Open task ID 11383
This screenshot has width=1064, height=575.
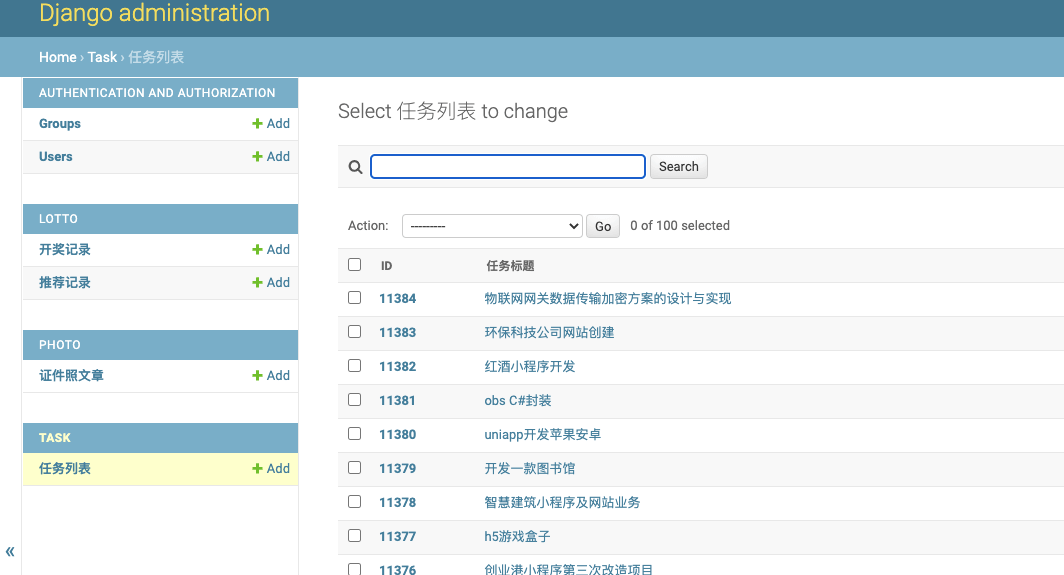point(398,333)
